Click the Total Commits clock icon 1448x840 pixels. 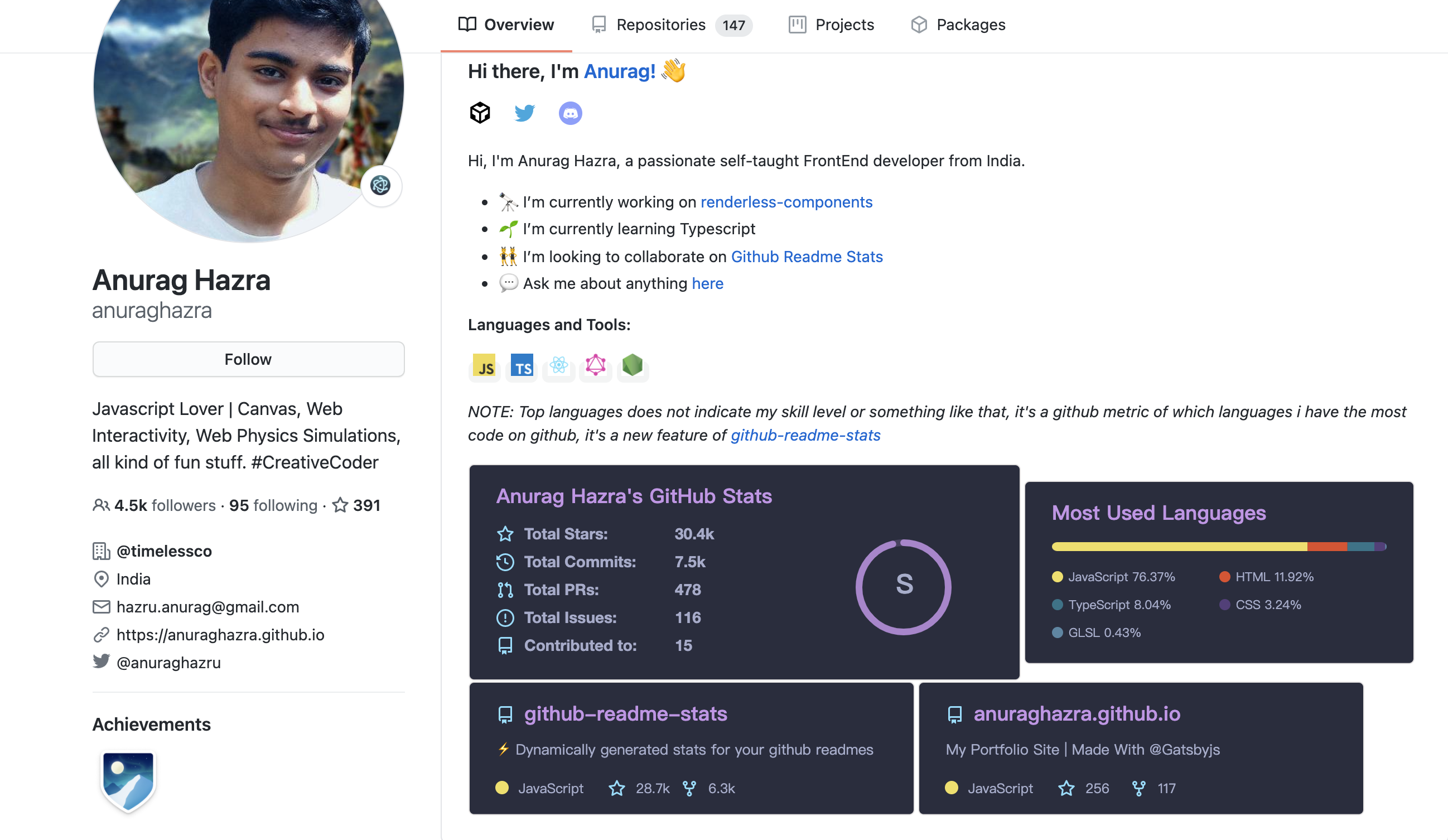click(505, 562)
